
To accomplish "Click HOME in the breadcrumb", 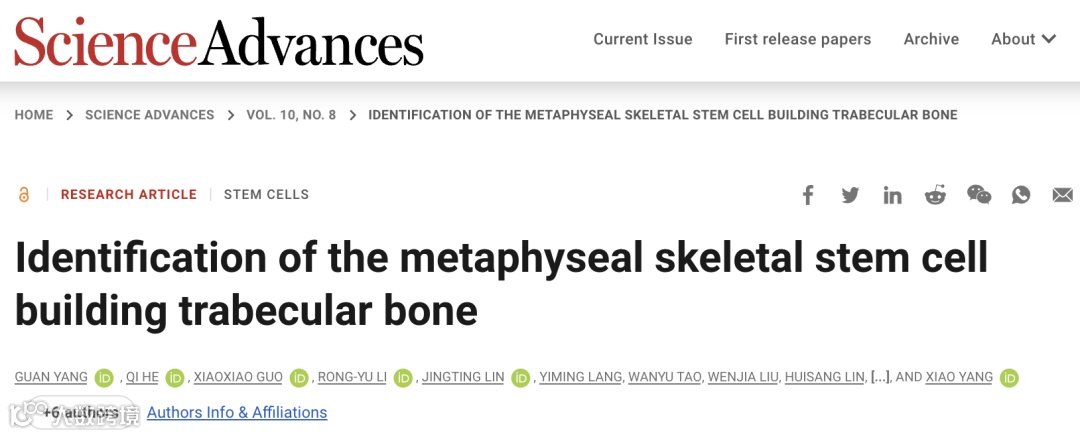I will (x=34, y=115).
